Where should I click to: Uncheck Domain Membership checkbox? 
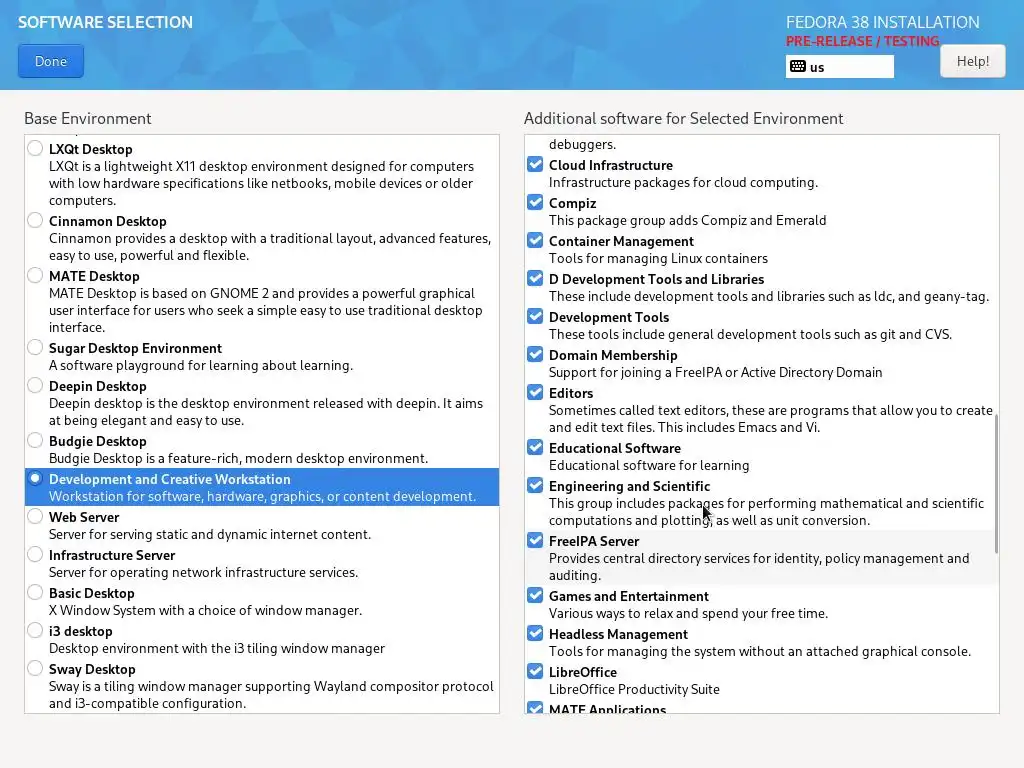535,355
